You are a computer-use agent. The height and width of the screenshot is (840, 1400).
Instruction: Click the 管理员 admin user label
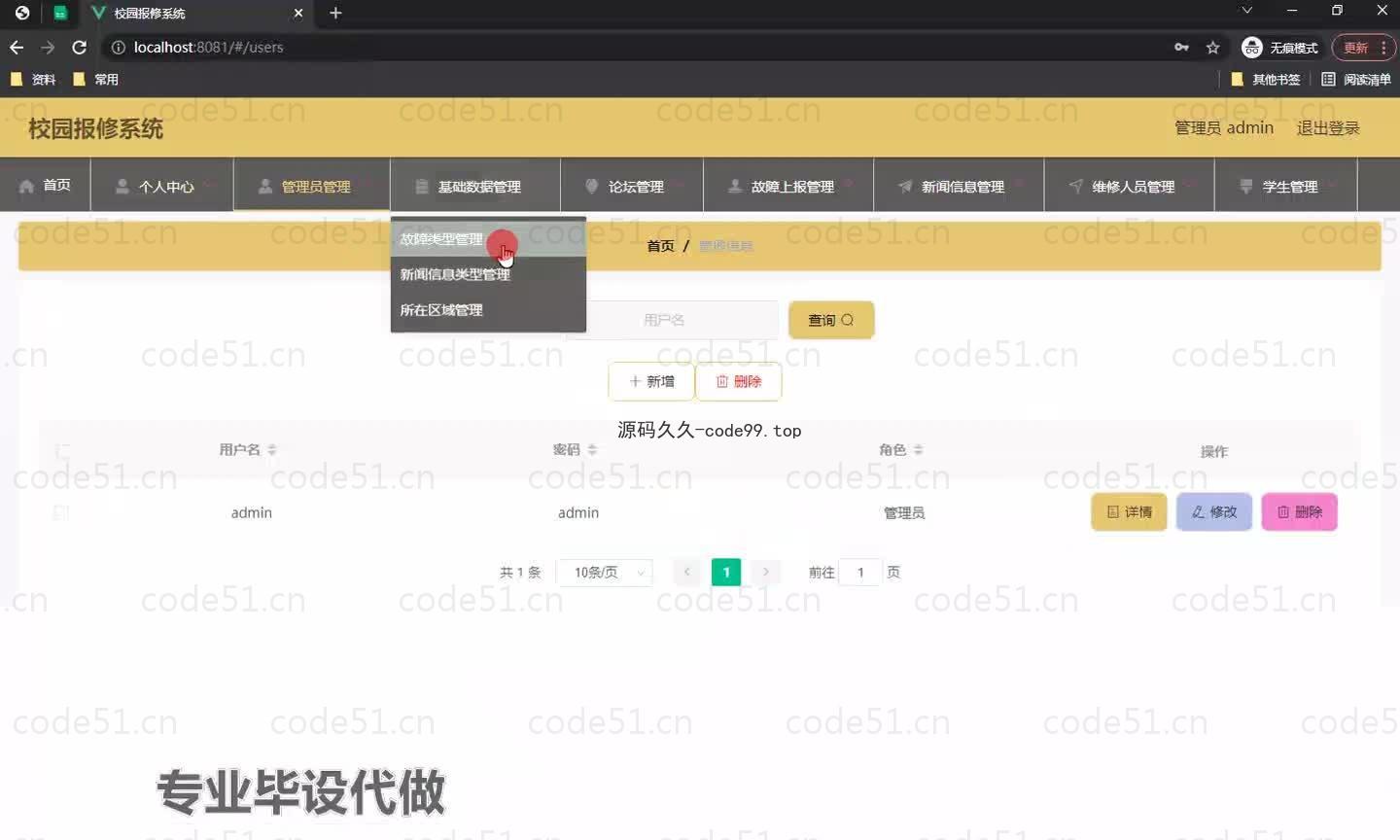[x=1224, y=127]
